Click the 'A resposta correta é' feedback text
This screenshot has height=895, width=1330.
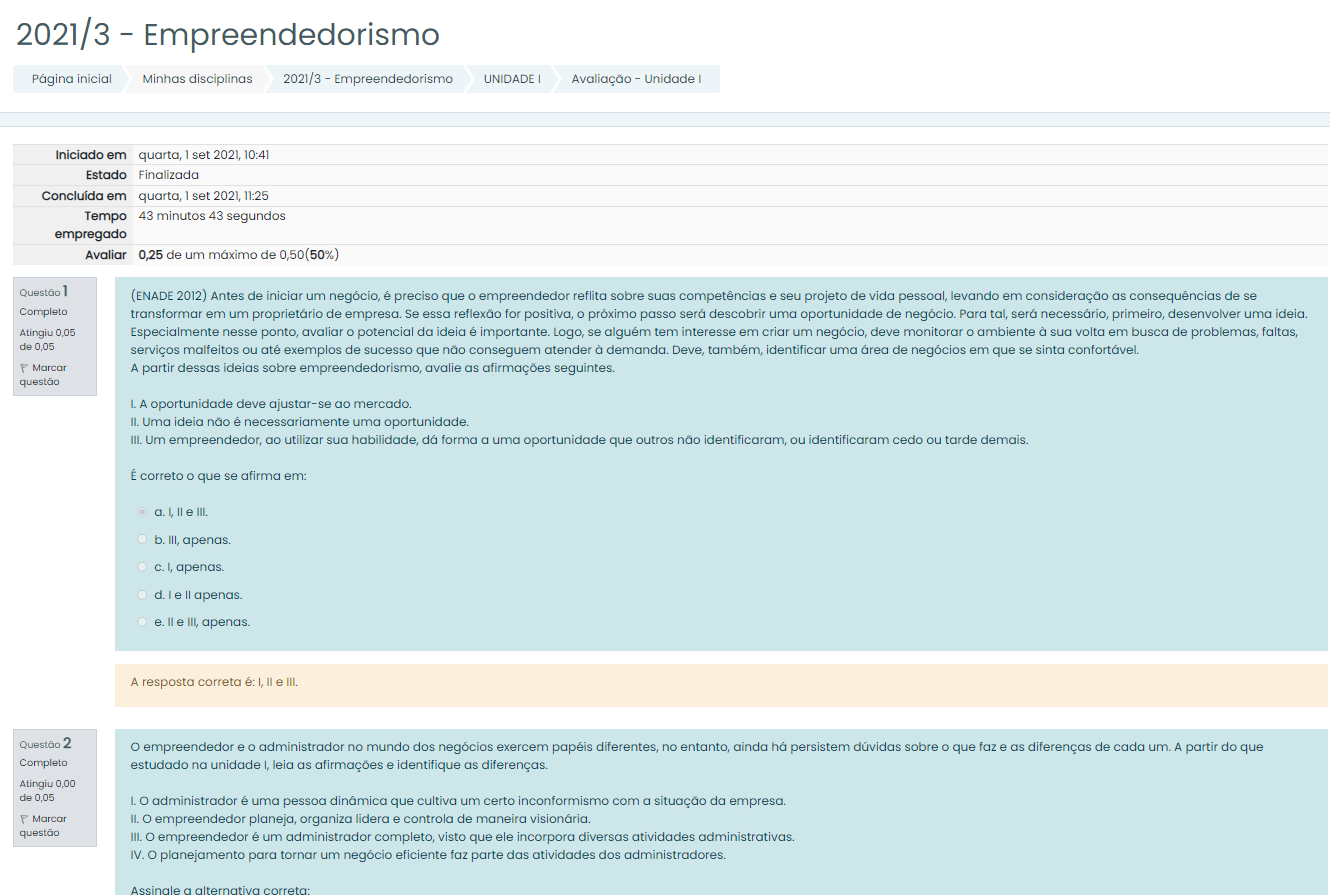point(214,683)
